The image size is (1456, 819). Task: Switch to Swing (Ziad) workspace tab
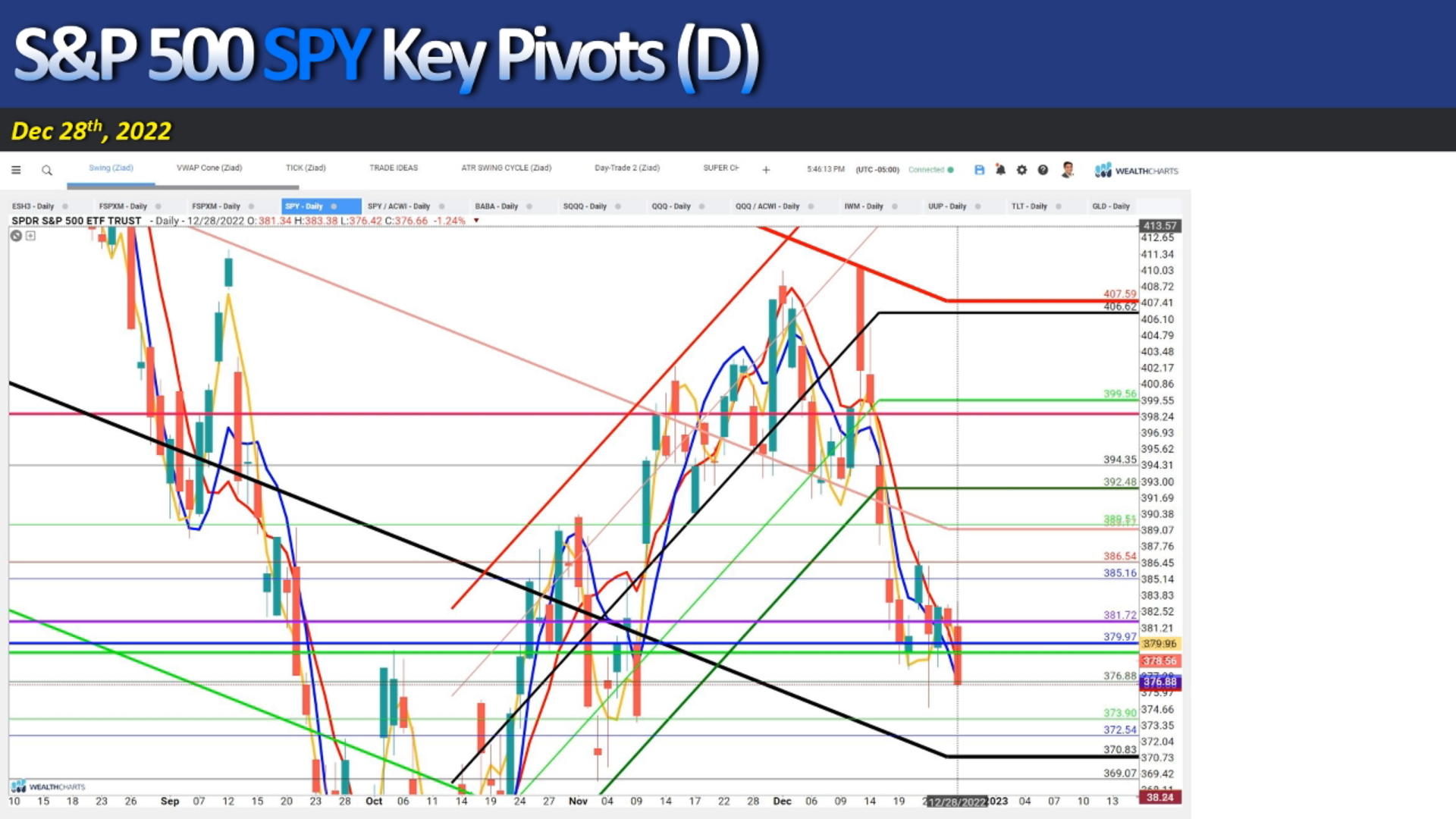tap(111, 168)
